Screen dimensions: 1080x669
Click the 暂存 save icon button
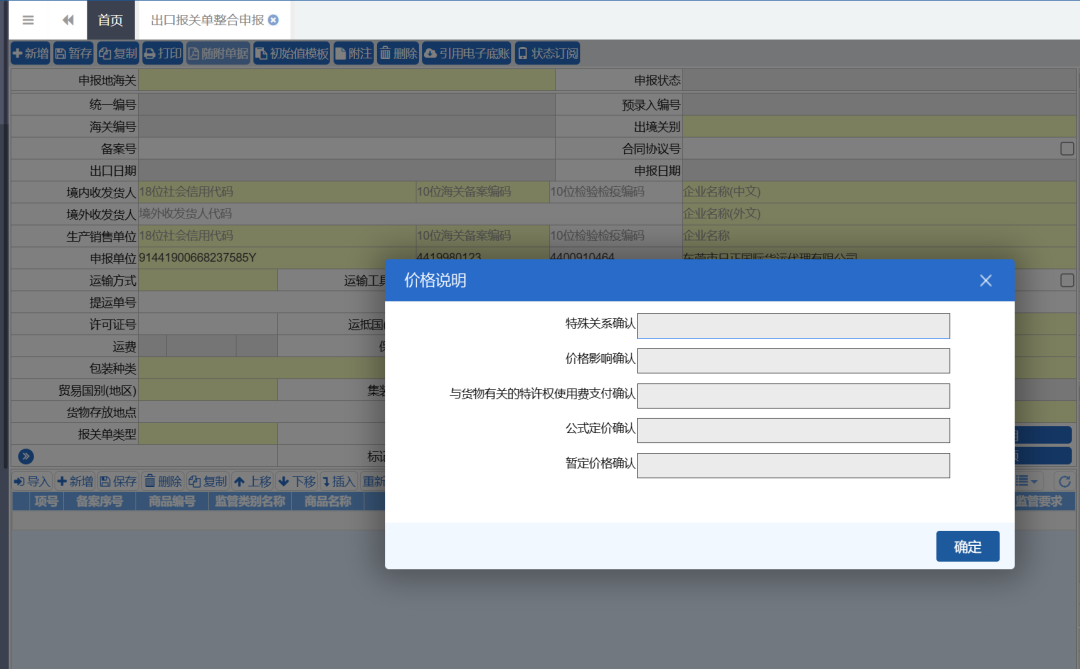coord(73,54)
